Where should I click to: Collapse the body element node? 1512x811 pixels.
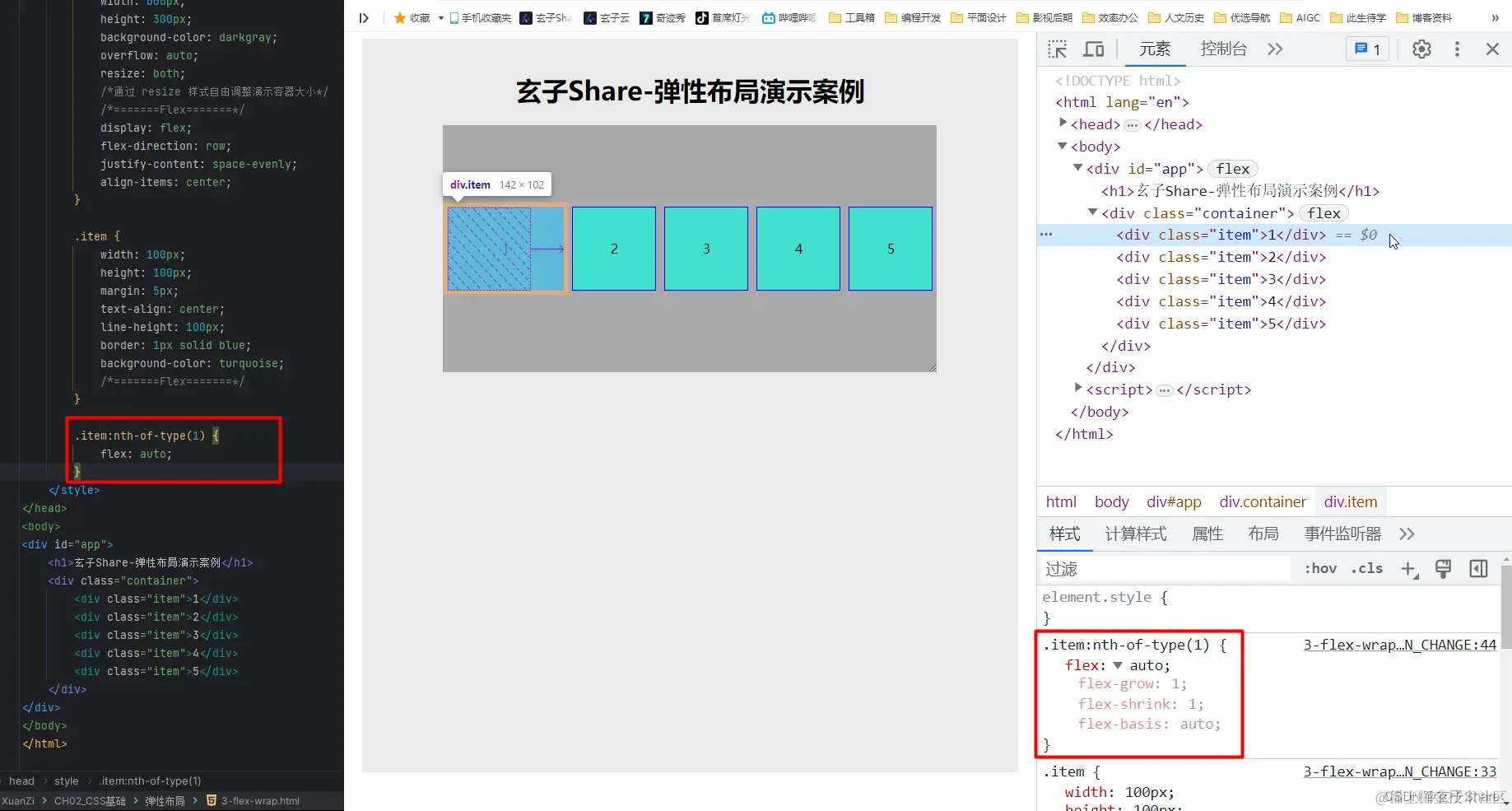pyautogui.click(x=1061, y=146)
